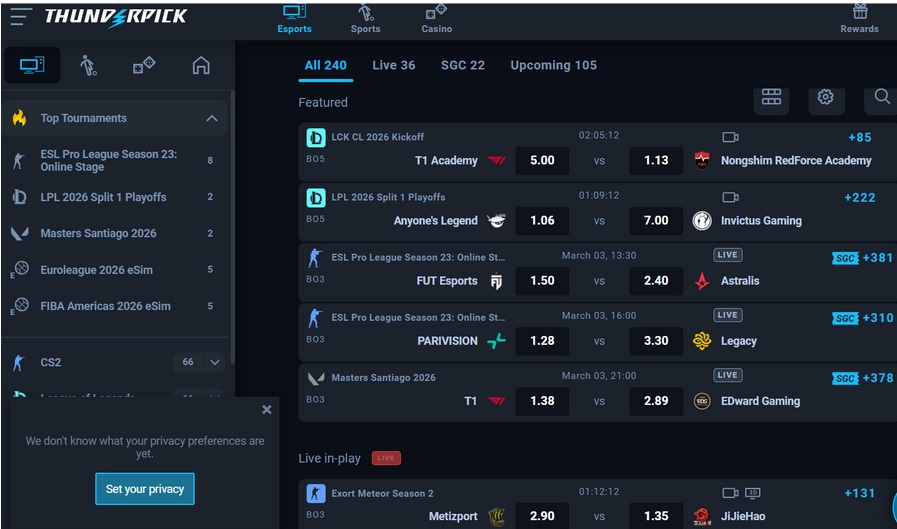The height and width of the screenshot is (529, 897).
Task: Click the Invictus Gaming team logo
Action: pyautogui.click(x=702, y=221)
